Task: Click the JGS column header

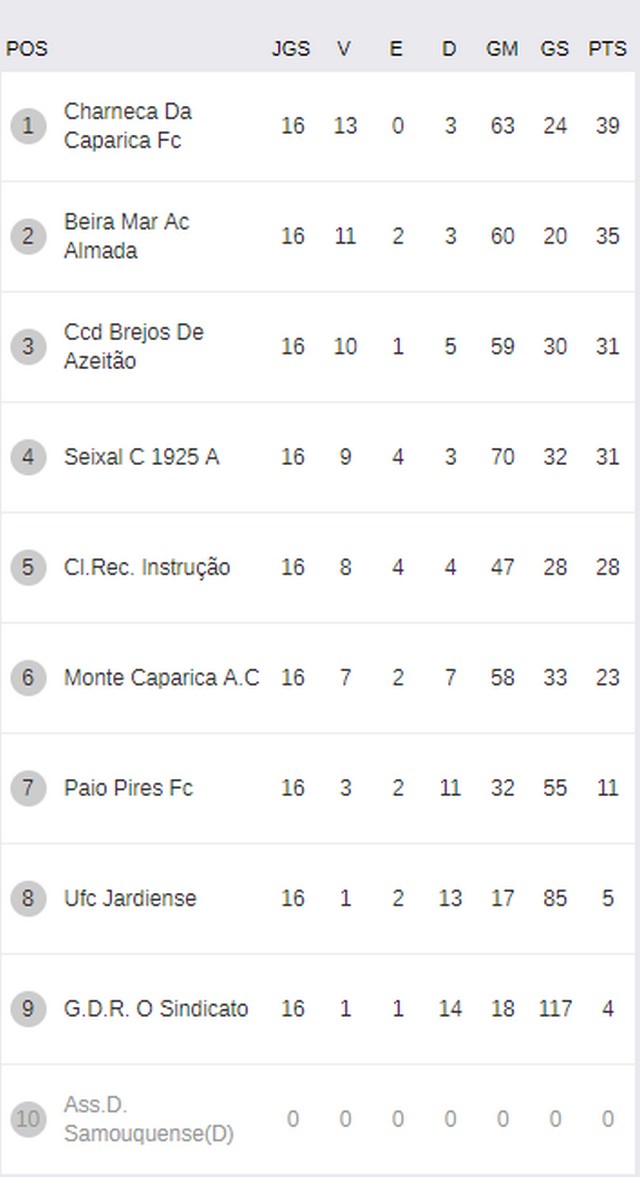Action: coord(291,49)
